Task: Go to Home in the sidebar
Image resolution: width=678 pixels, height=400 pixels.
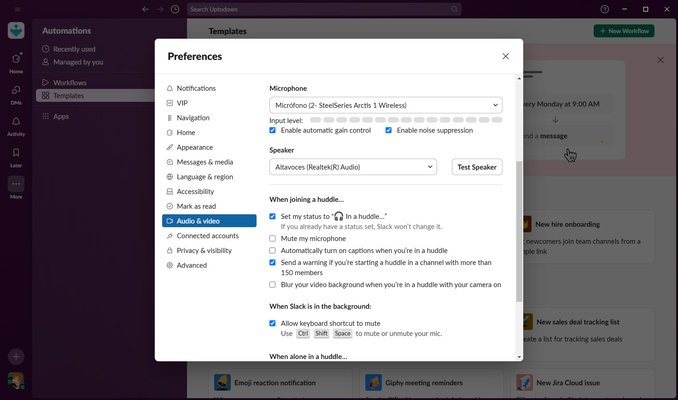Action: tap(16, 63)
